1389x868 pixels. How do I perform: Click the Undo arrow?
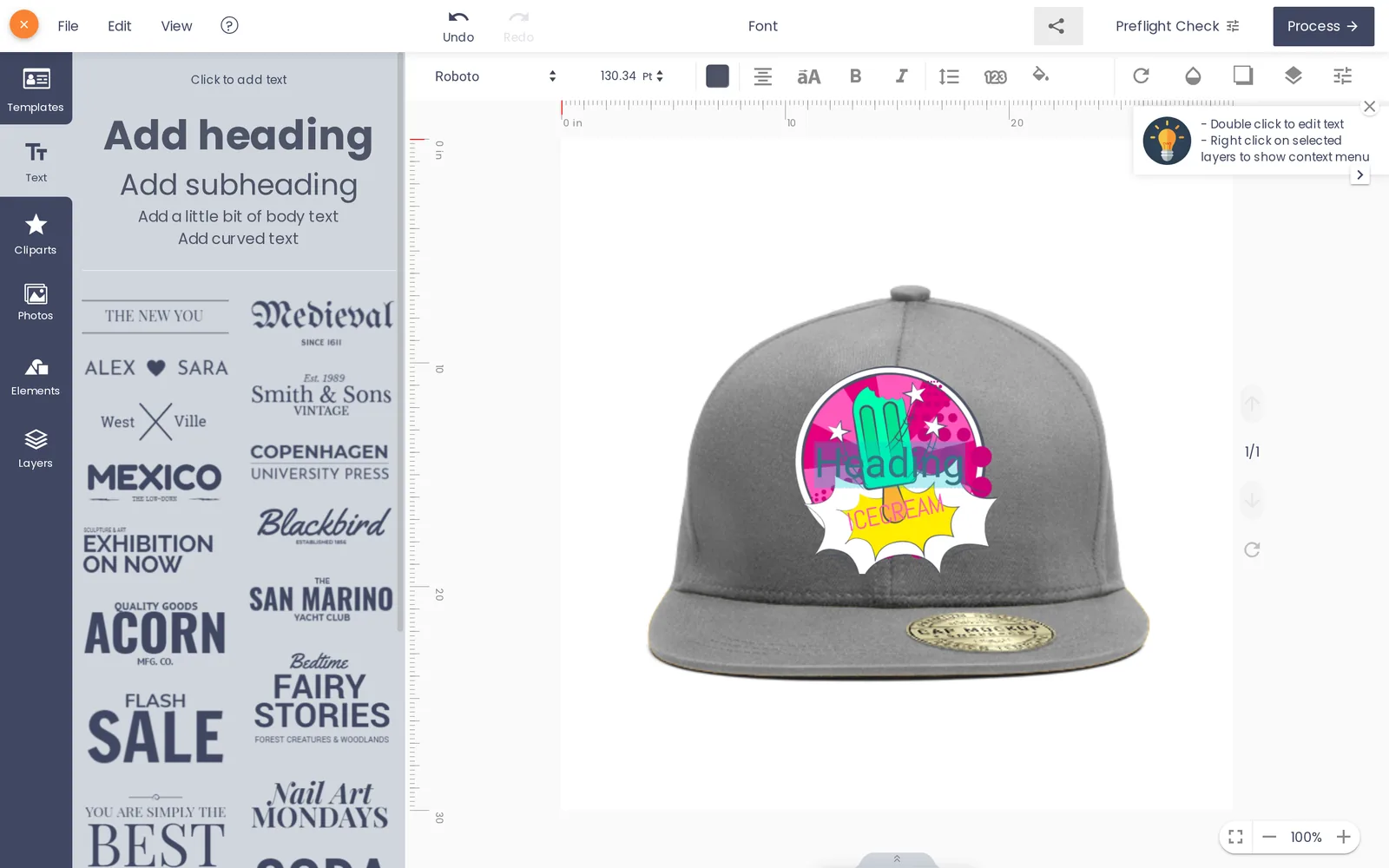pyautogui.click(x=458, y=26)
